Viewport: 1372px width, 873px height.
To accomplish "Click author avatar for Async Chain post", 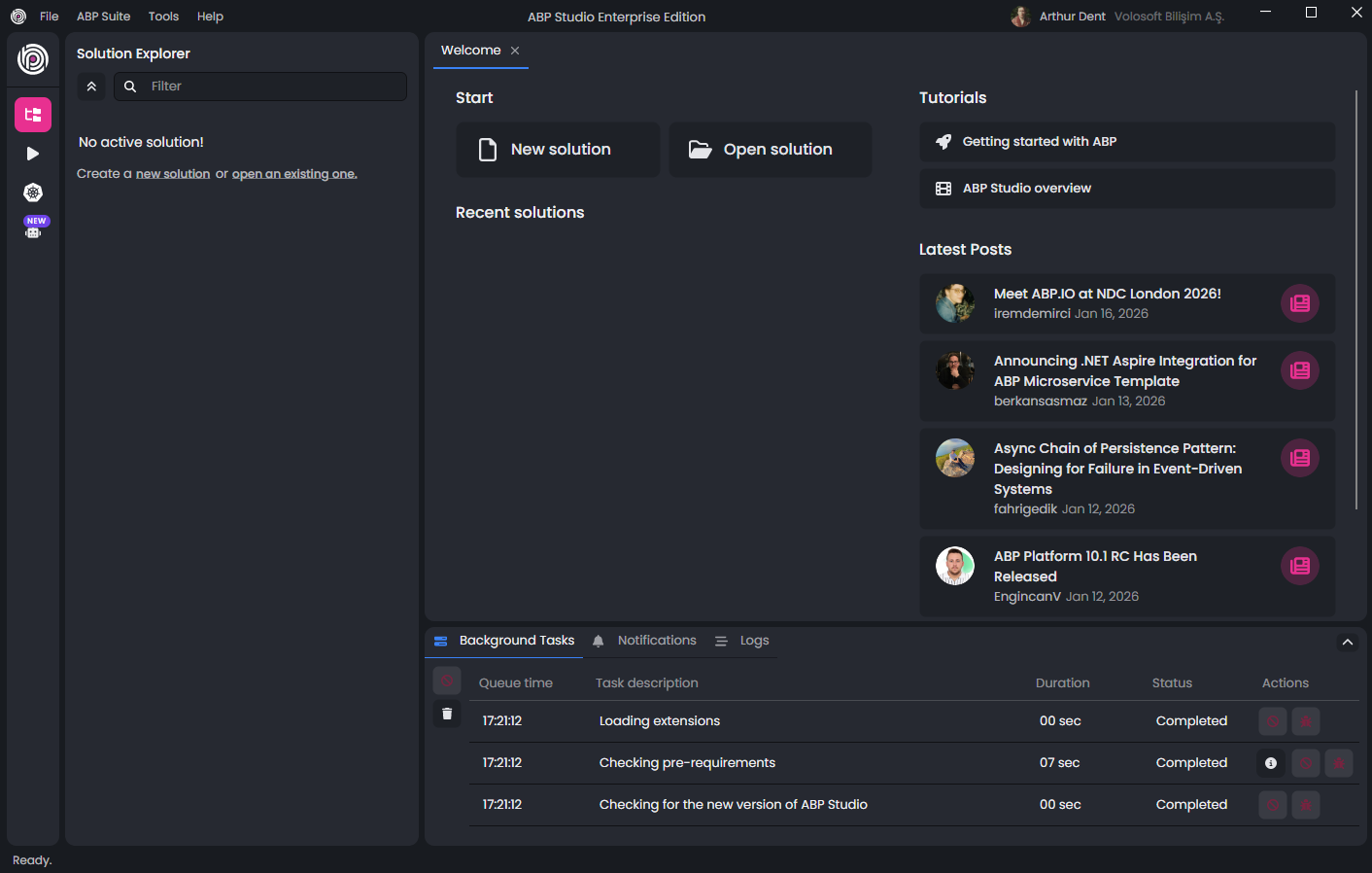I will [955, 458].
